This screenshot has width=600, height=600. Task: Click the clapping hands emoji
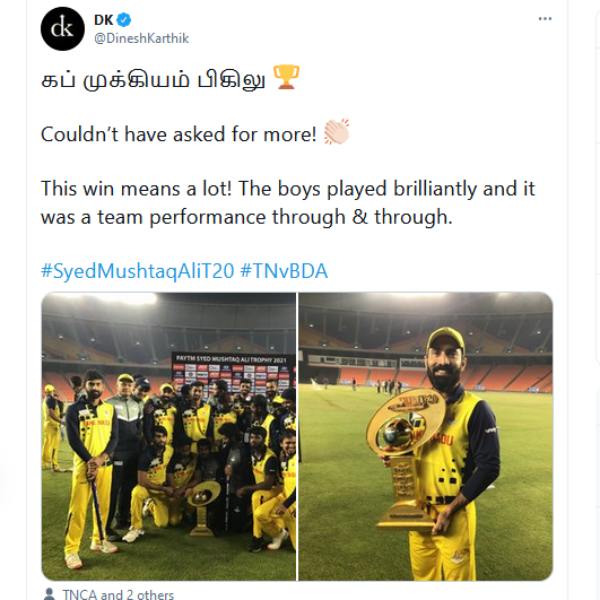coord(337,134)
